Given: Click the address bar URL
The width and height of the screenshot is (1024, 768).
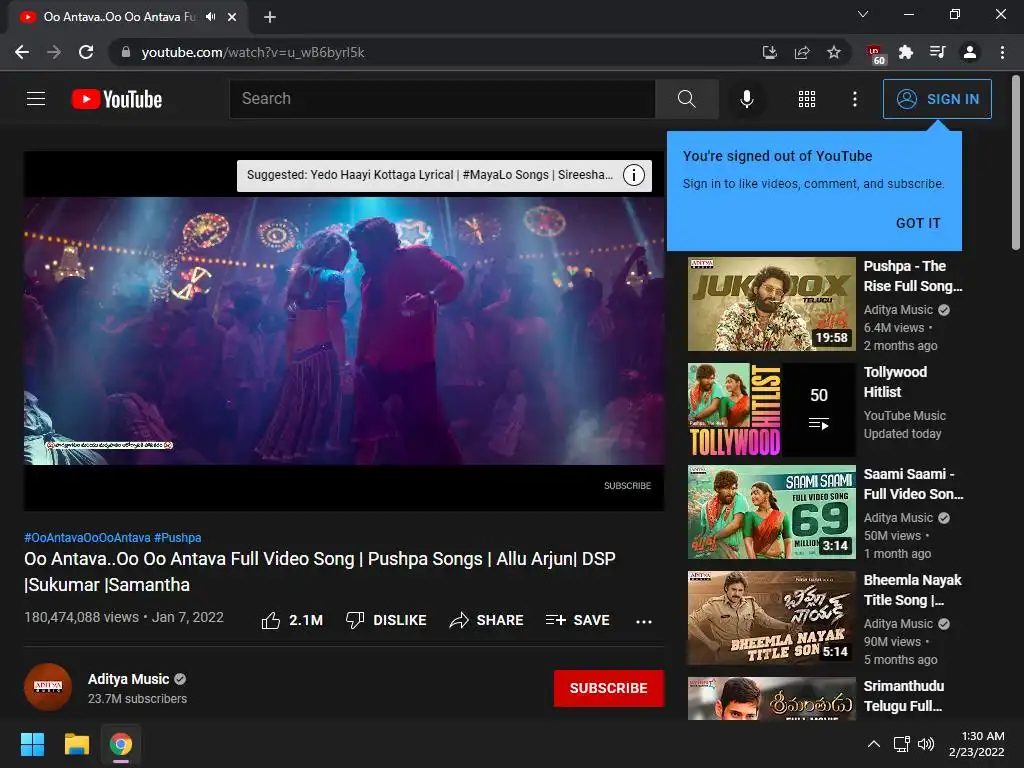Looking at the screenshot, I should [253, 52].
